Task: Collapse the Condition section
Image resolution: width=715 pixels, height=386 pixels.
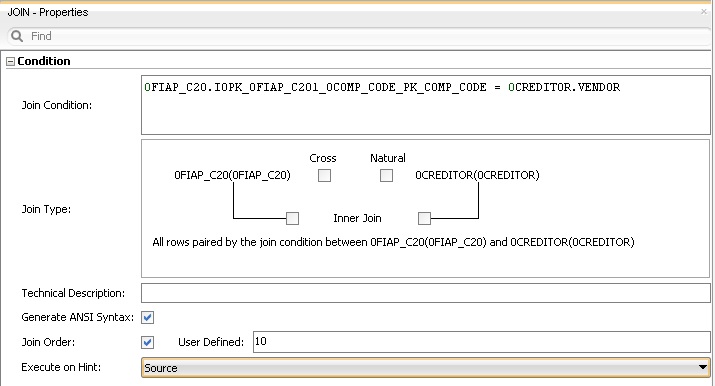Action: pos(10,62)
